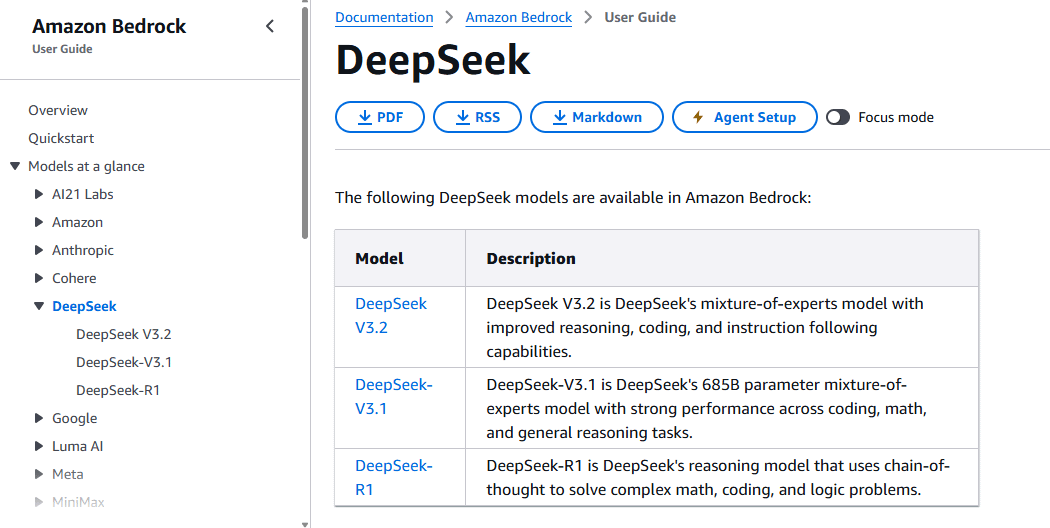Download the page as PDF

click(x=380, y=117)
